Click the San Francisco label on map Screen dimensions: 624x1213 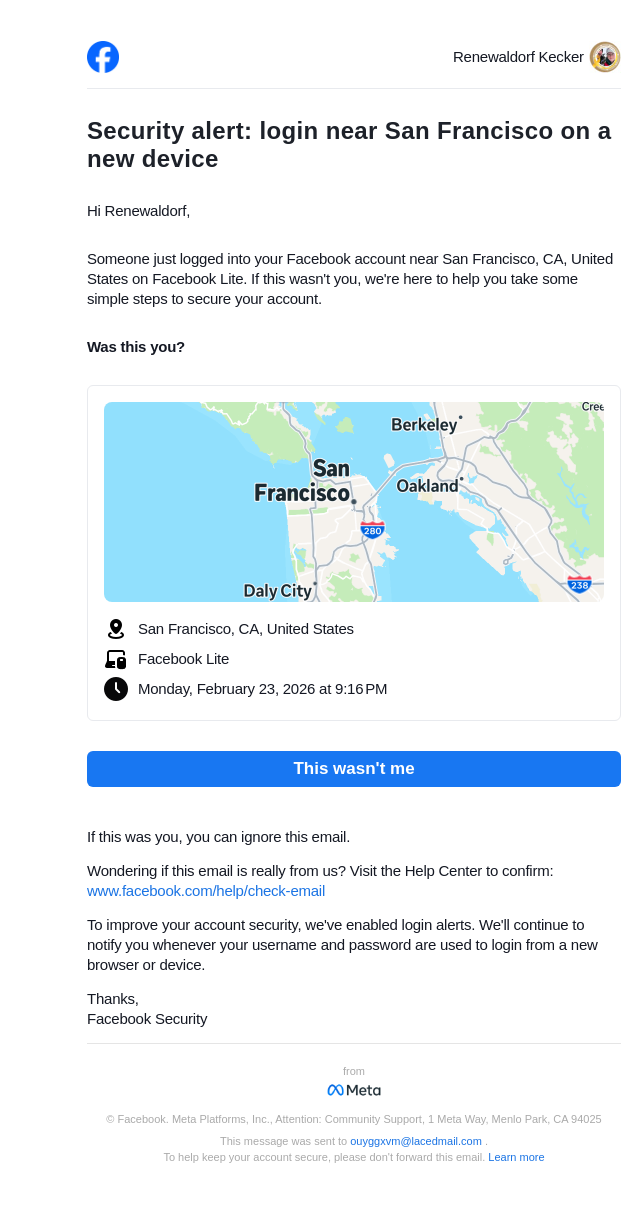click(x=303, y=481)
